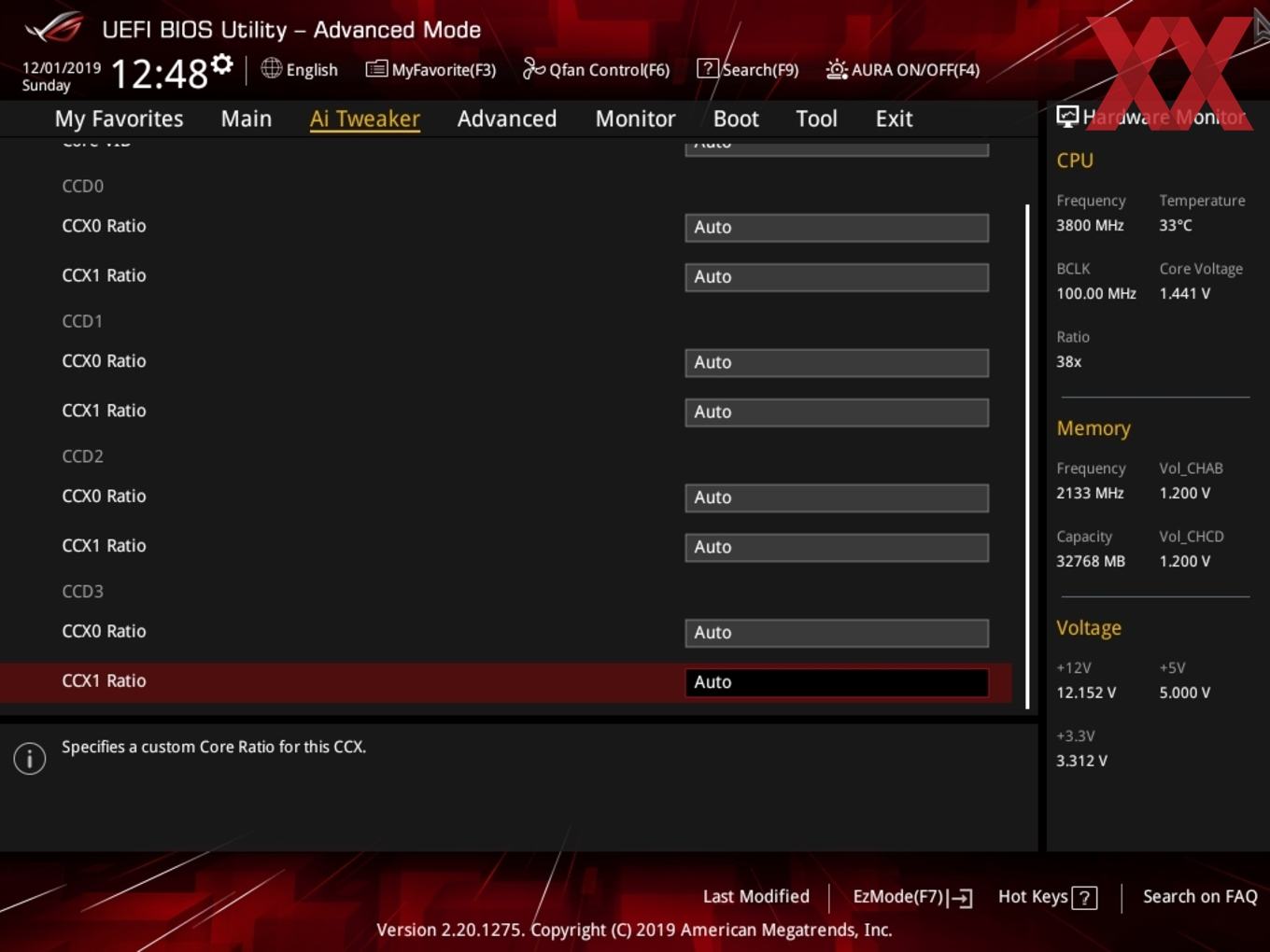The height and width of the screenshot is (952, 1270).
Task: Open CCD3 CCX1 Ratio Auto field
Action: point(837,682)
